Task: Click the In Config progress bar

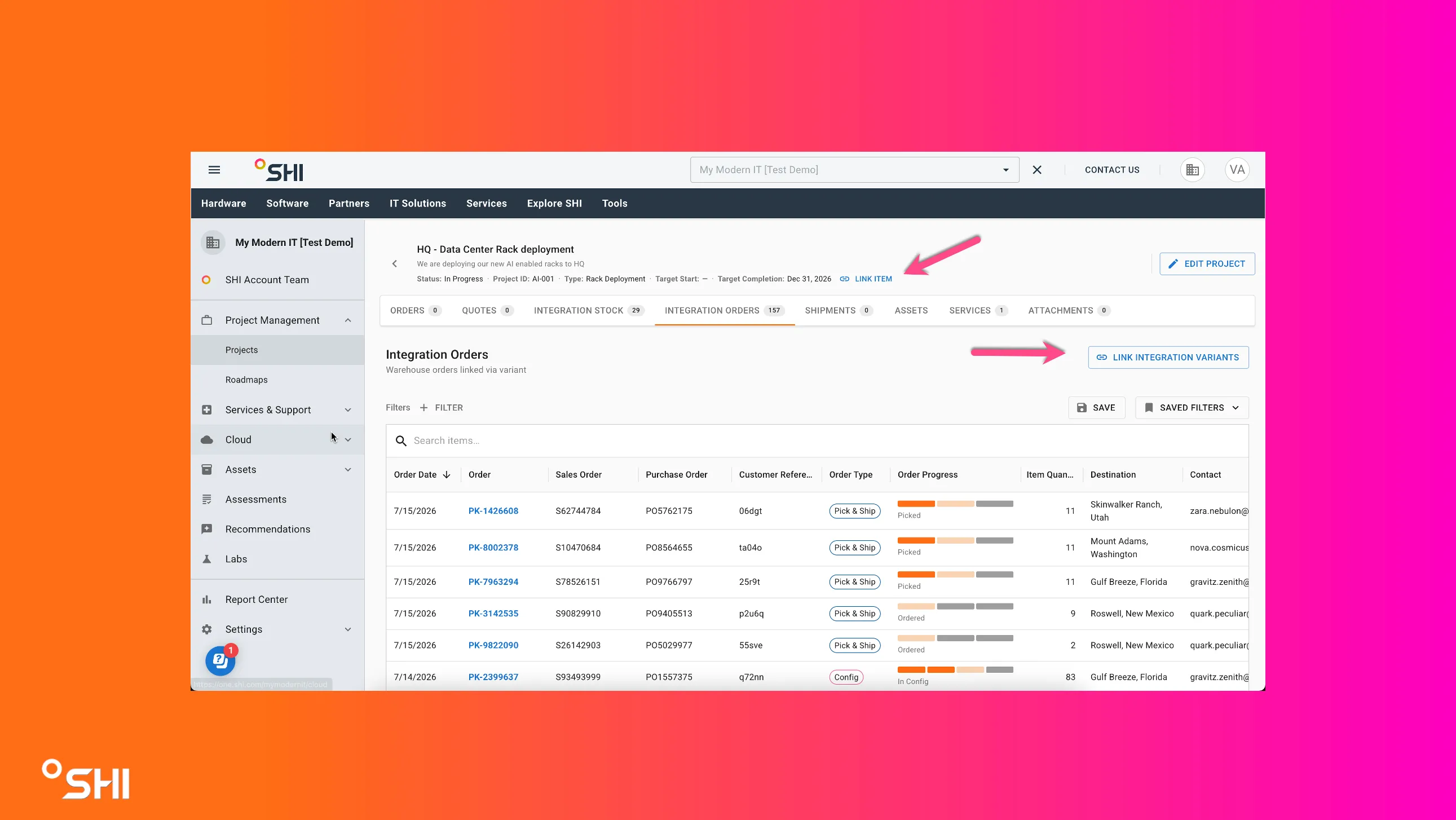Action: point(955,669)
